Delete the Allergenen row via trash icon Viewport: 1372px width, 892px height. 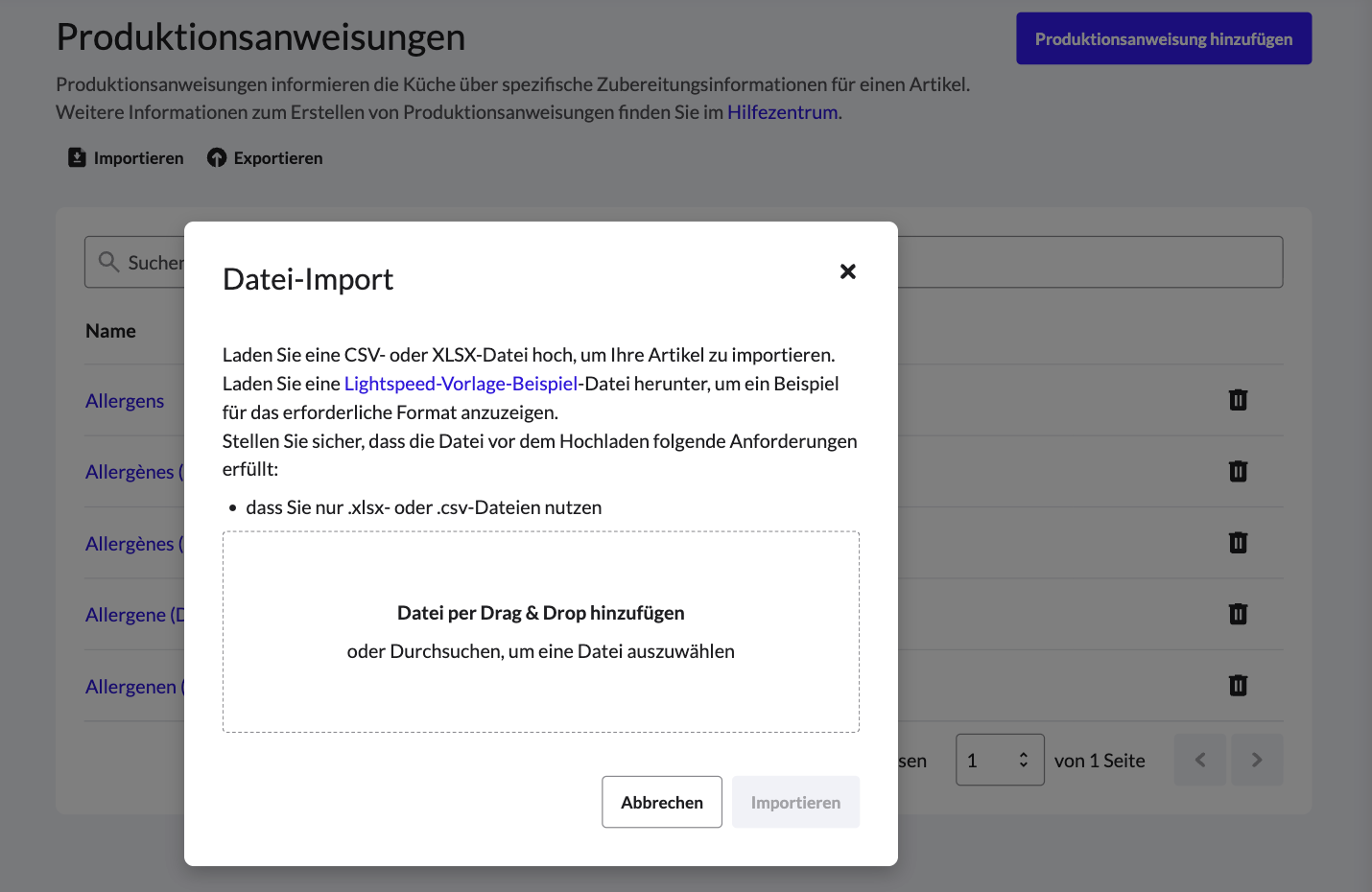click(1239, 685)
